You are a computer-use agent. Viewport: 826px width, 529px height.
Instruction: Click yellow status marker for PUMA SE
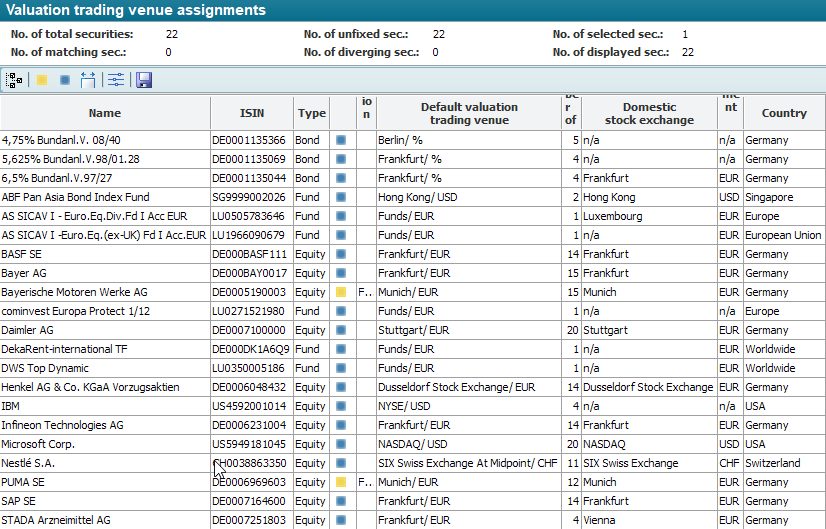[x=340, y=482]
